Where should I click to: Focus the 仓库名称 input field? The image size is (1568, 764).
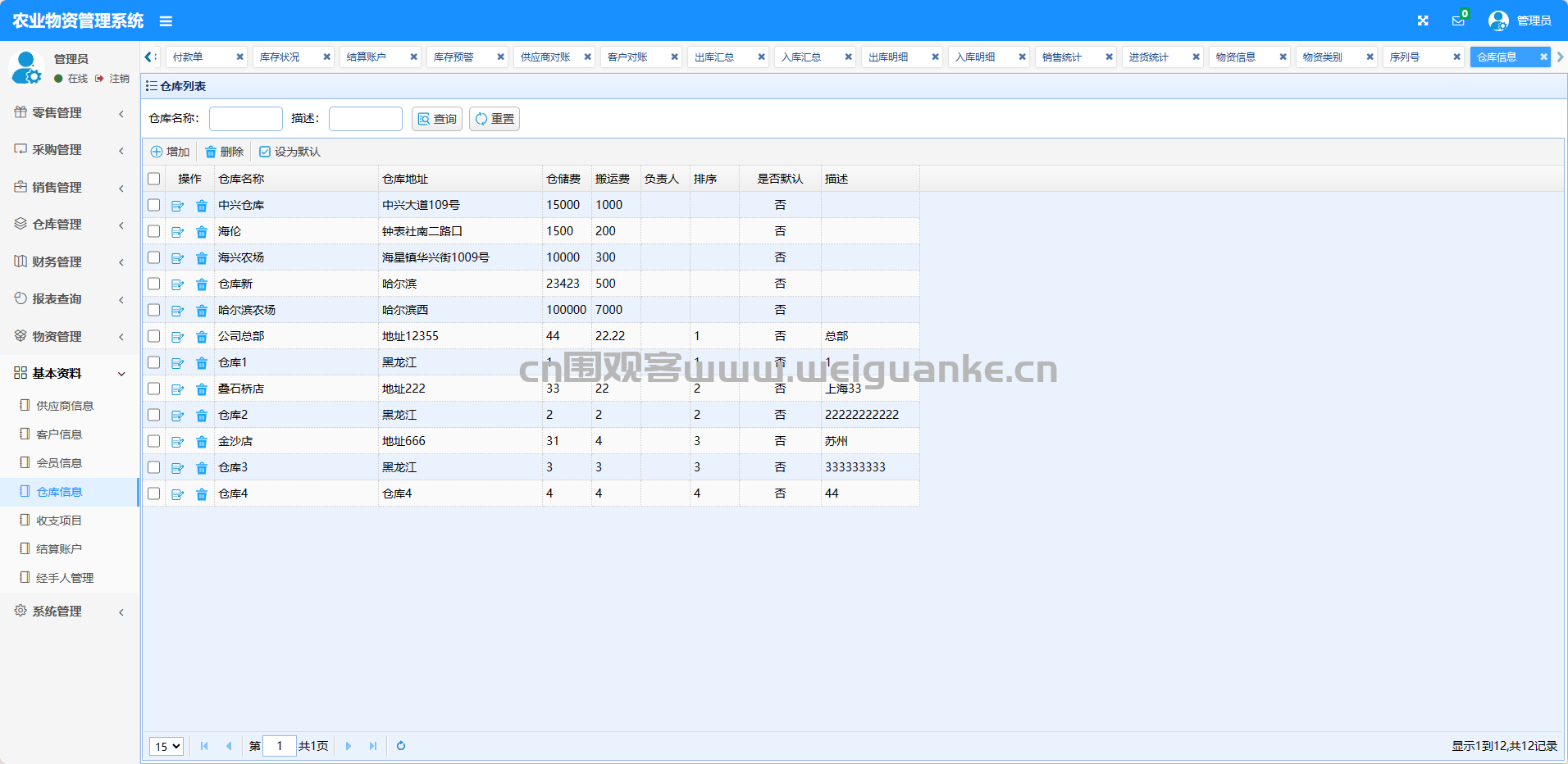[x=246, y=119]
